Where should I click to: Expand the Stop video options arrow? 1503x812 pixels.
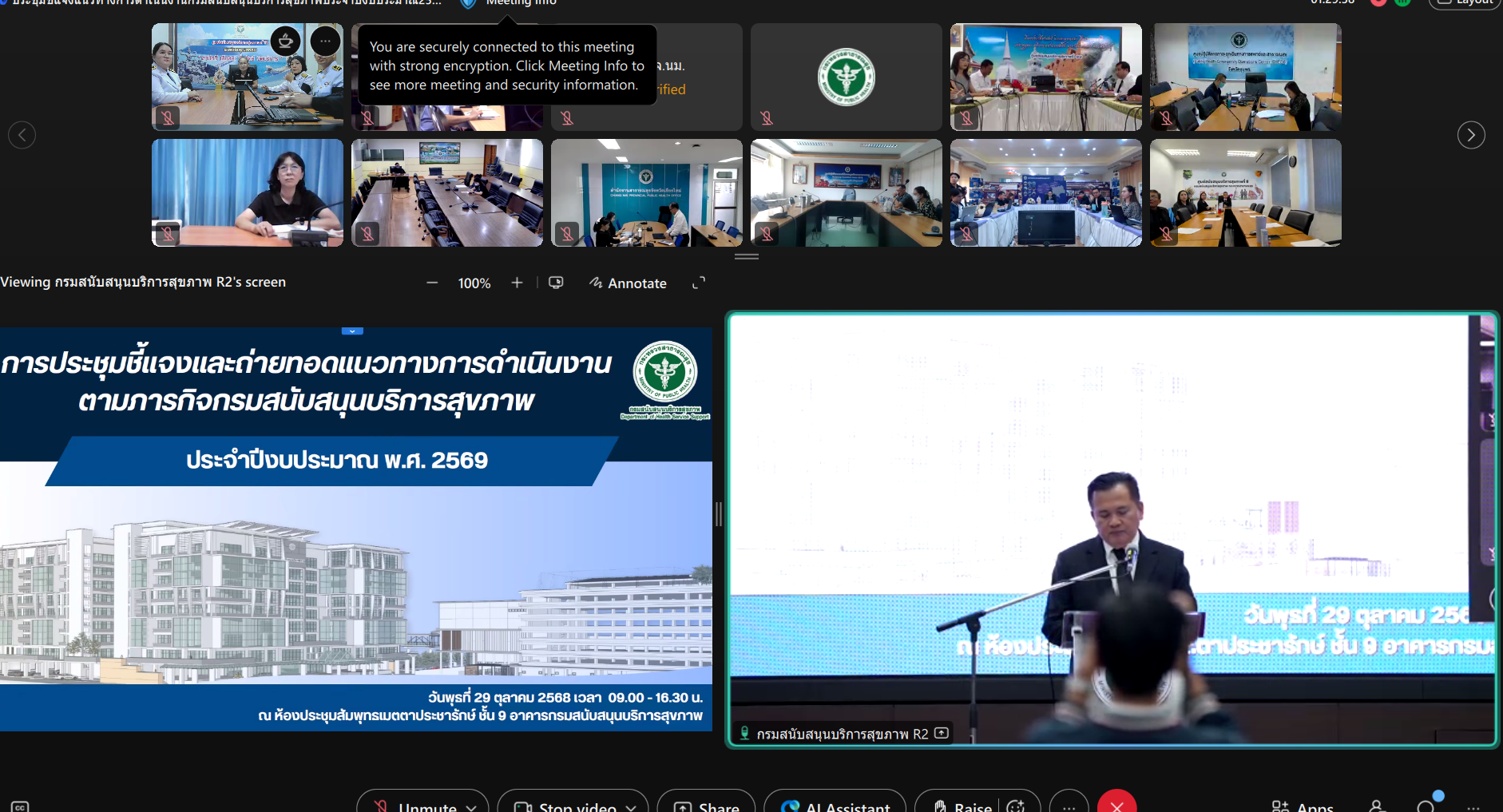click(632, 806)
